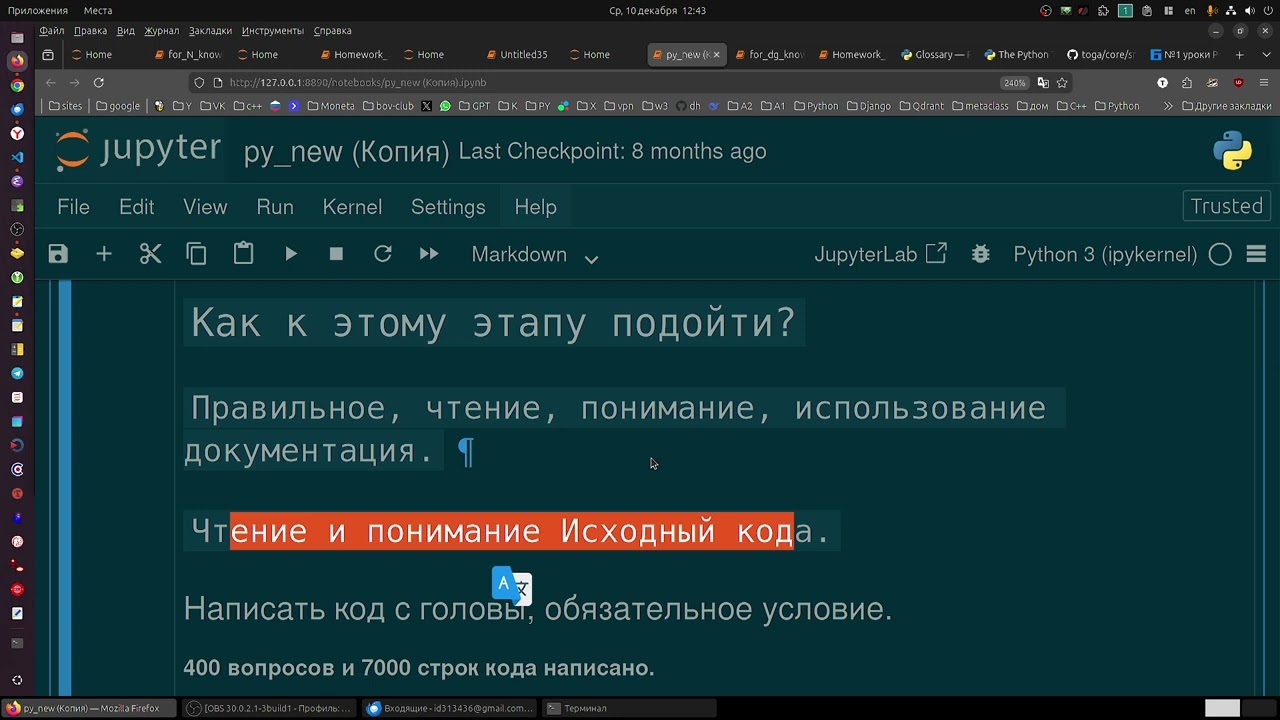Restart kernel and run all cells
The image size is (1280, 720).
pos(429,254)
